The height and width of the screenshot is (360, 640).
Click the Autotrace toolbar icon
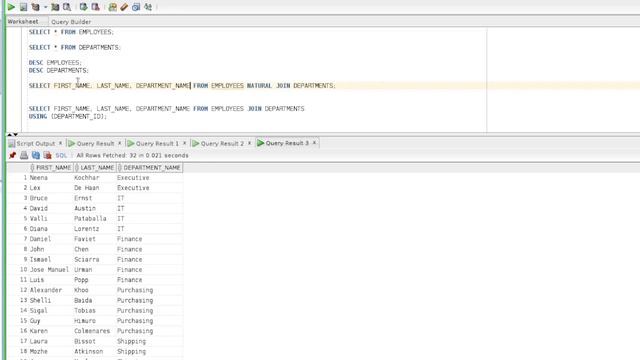coord(55,7)
